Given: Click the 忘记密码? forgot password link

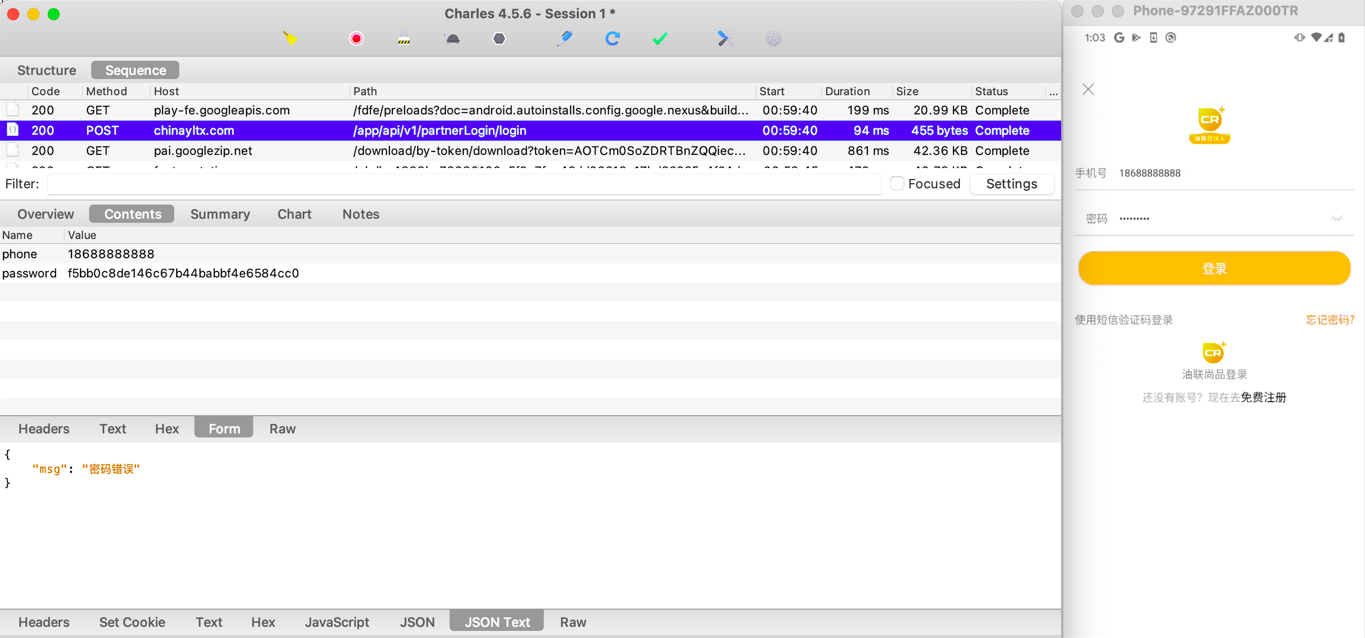Looking at the screenshot, I should pyautogui.click(x=1330, y=320).
